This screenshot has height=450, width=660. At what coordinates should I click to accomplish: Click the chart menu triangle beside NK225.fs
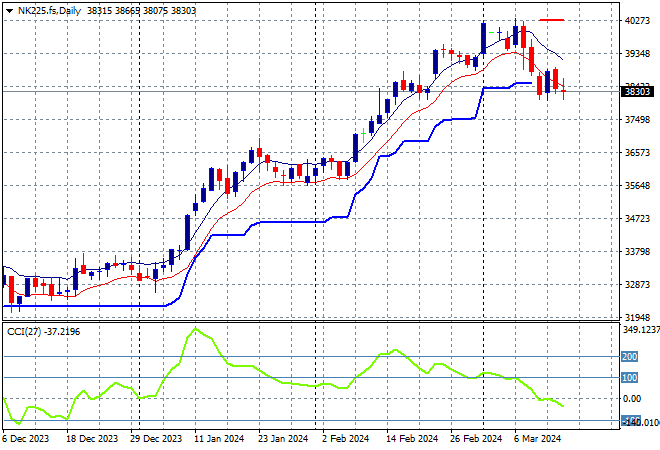pos(9,11)
